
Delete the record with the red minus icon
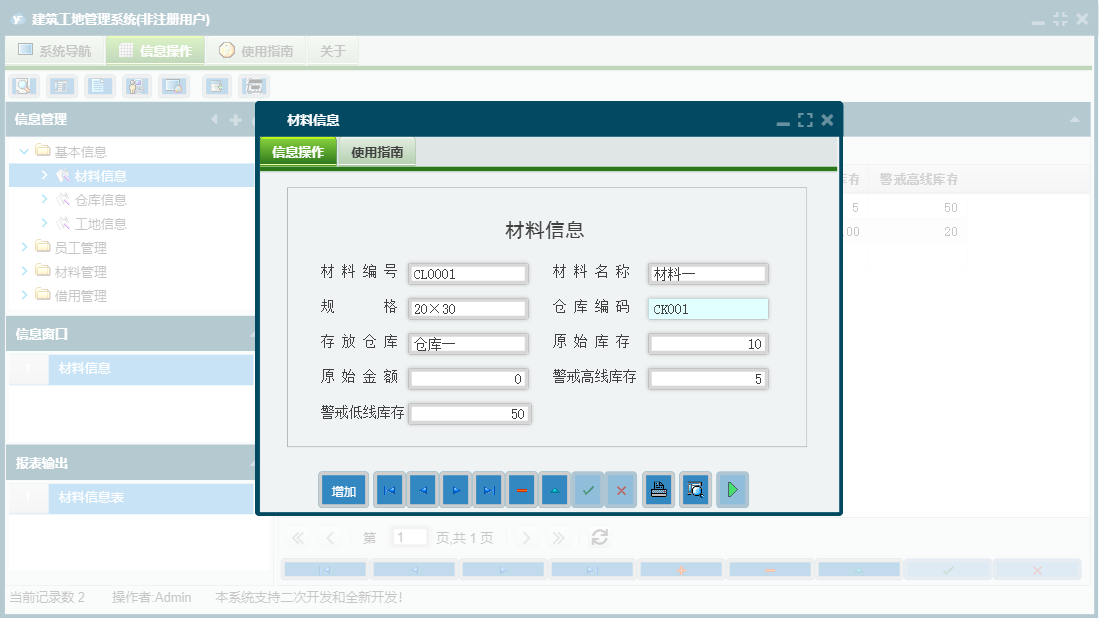[521, 489]
